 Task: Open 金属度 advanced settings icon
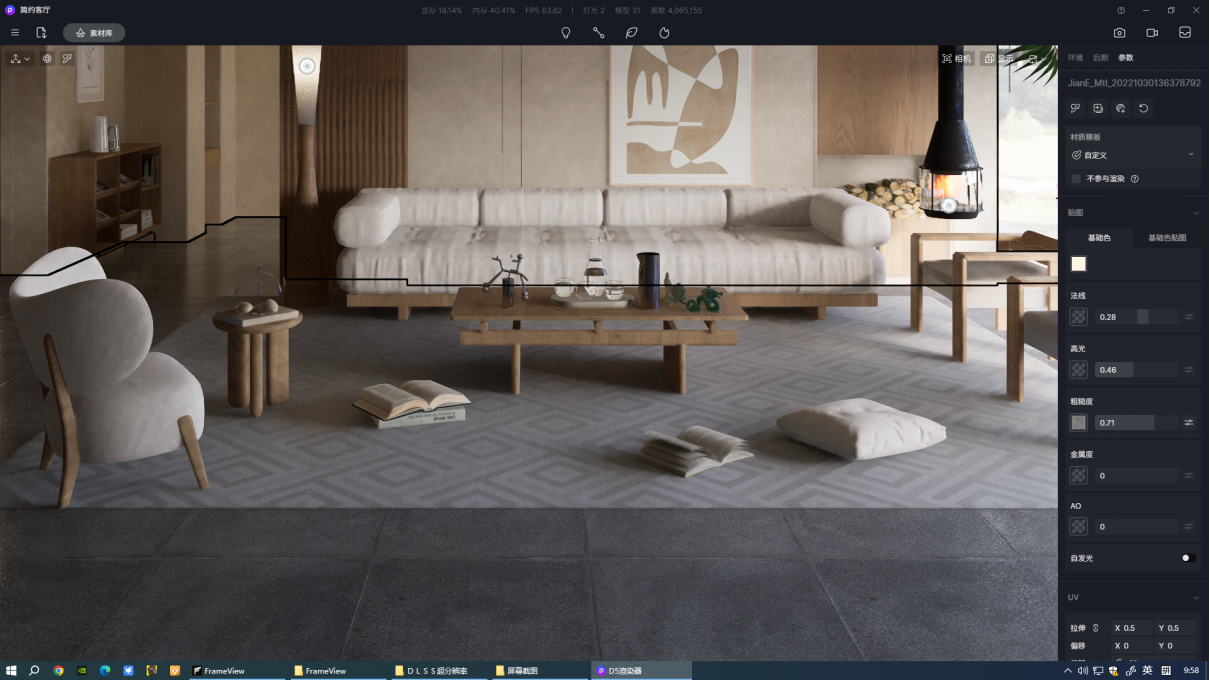point(1189,476)
